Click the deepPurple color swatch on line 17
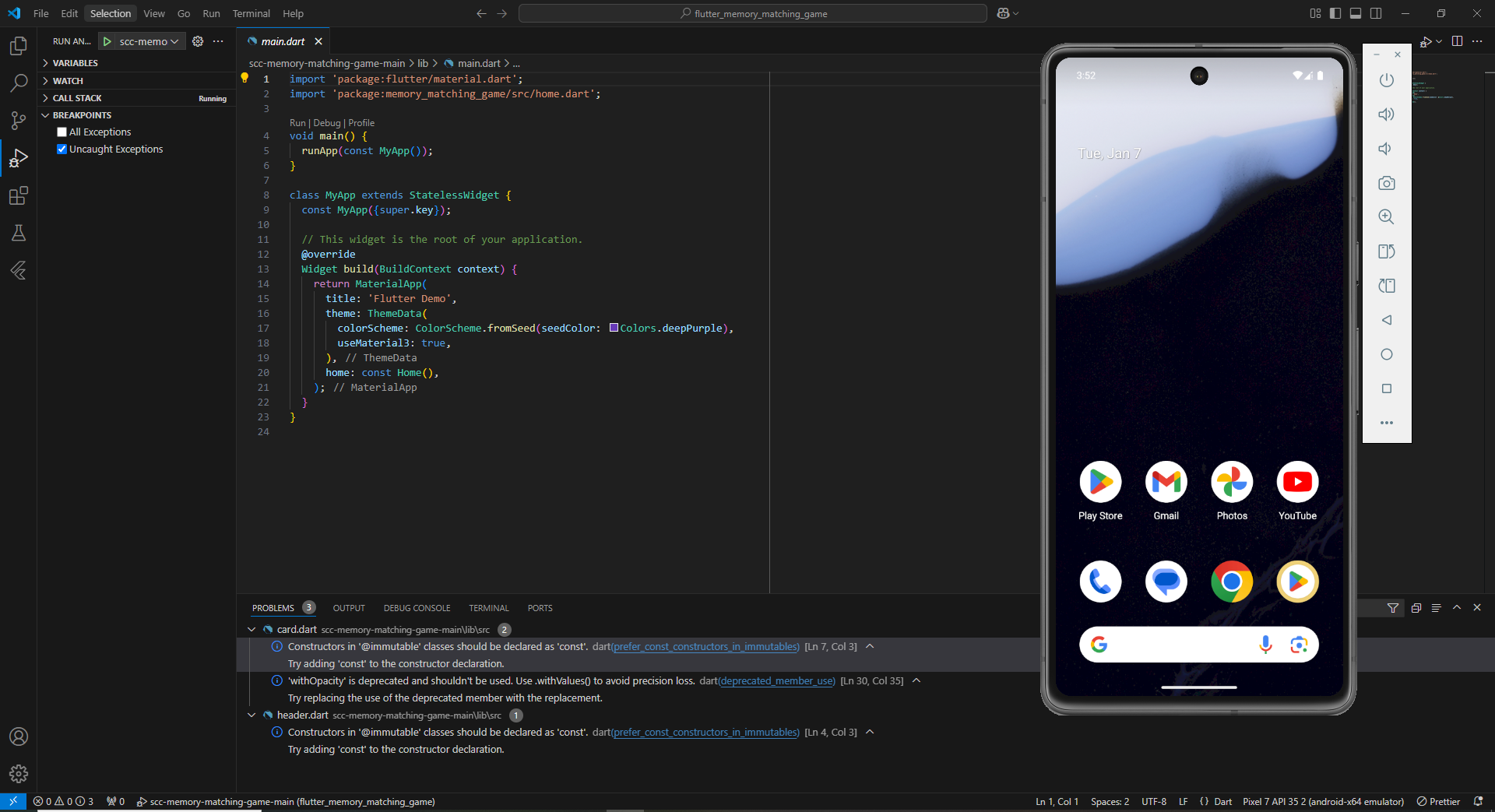 [614, 328]
